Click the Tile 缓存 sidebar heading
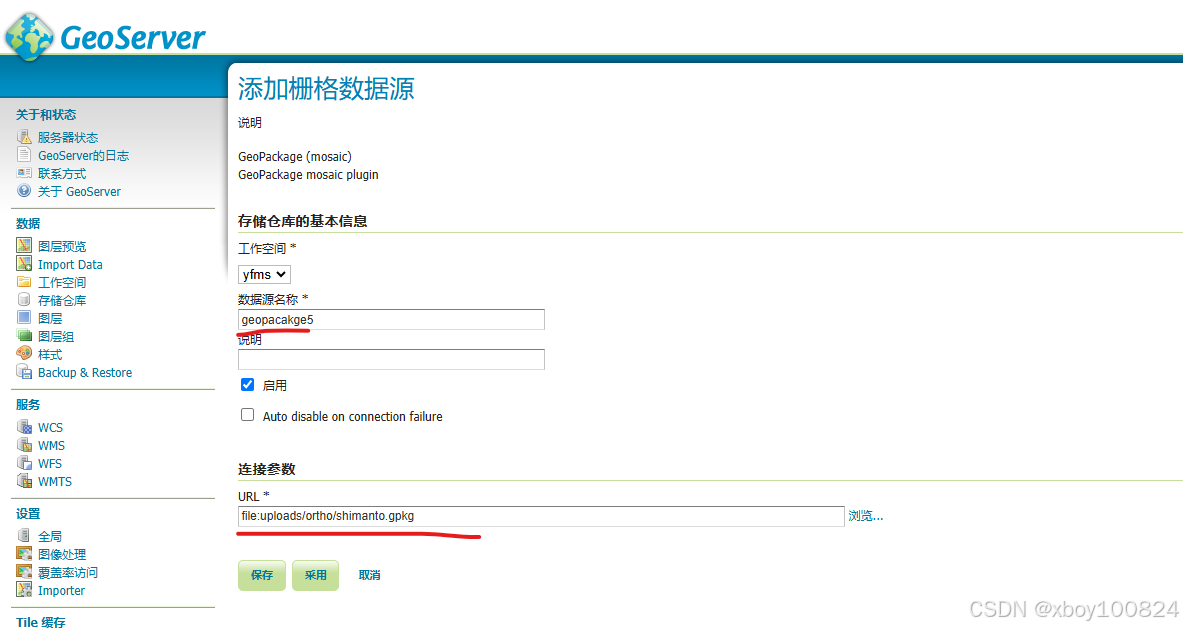Viewport: 1183px width, 629px height. tap(41, 622)
